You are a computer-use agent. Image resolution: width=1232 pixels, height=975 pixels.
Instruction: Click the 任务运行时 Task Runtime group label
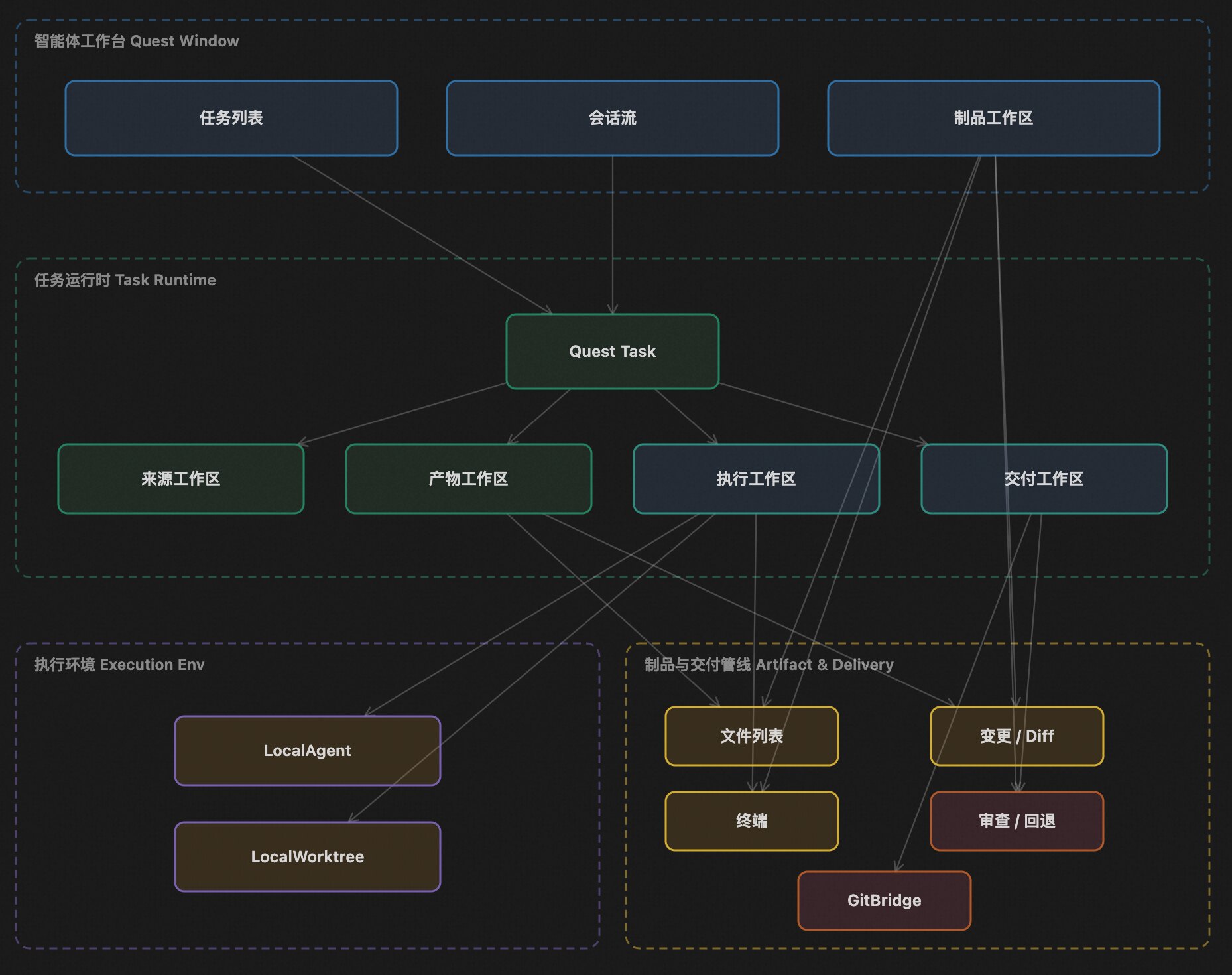(125, 280)
